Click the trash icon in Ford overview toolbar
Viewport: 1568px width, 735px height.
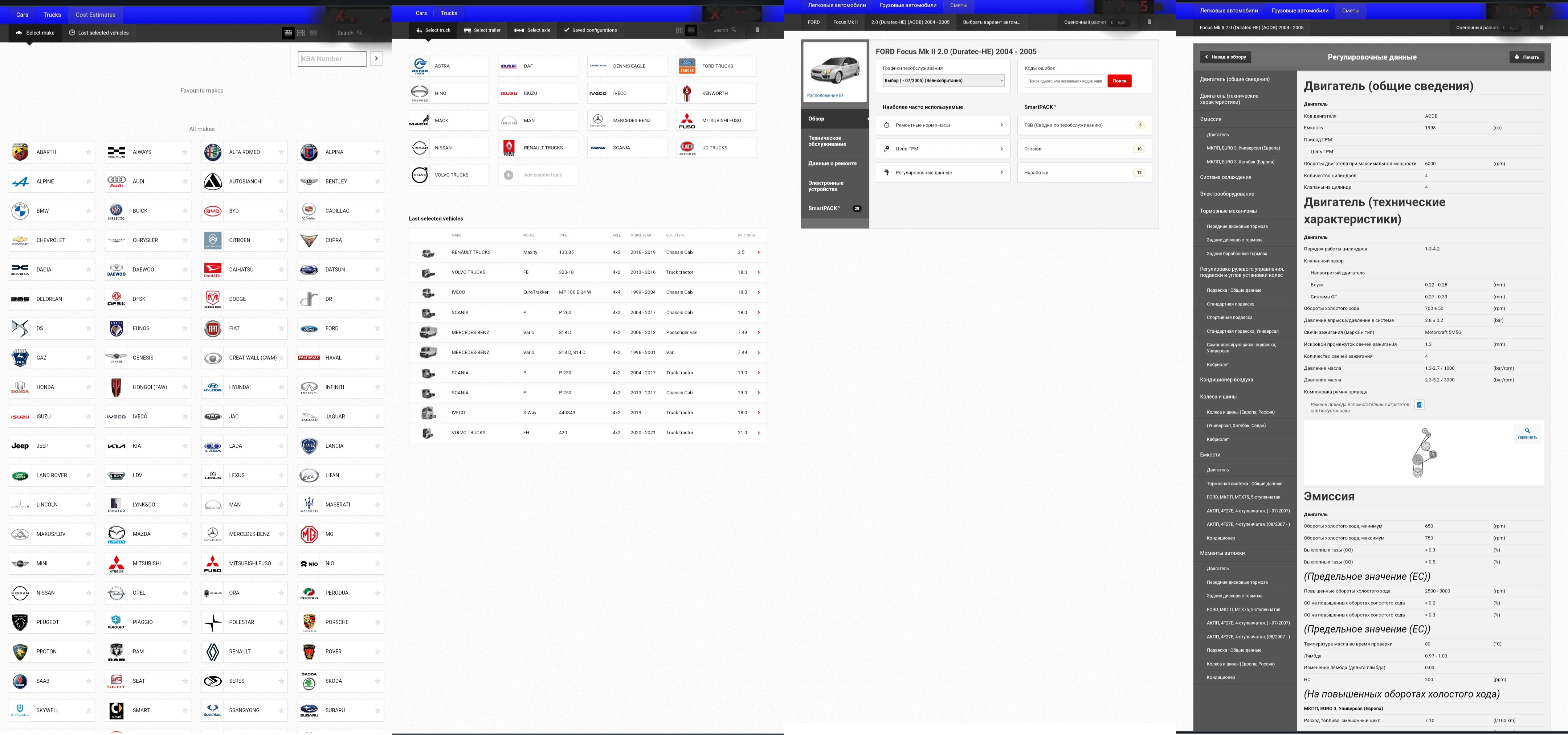coord(1149,22)
